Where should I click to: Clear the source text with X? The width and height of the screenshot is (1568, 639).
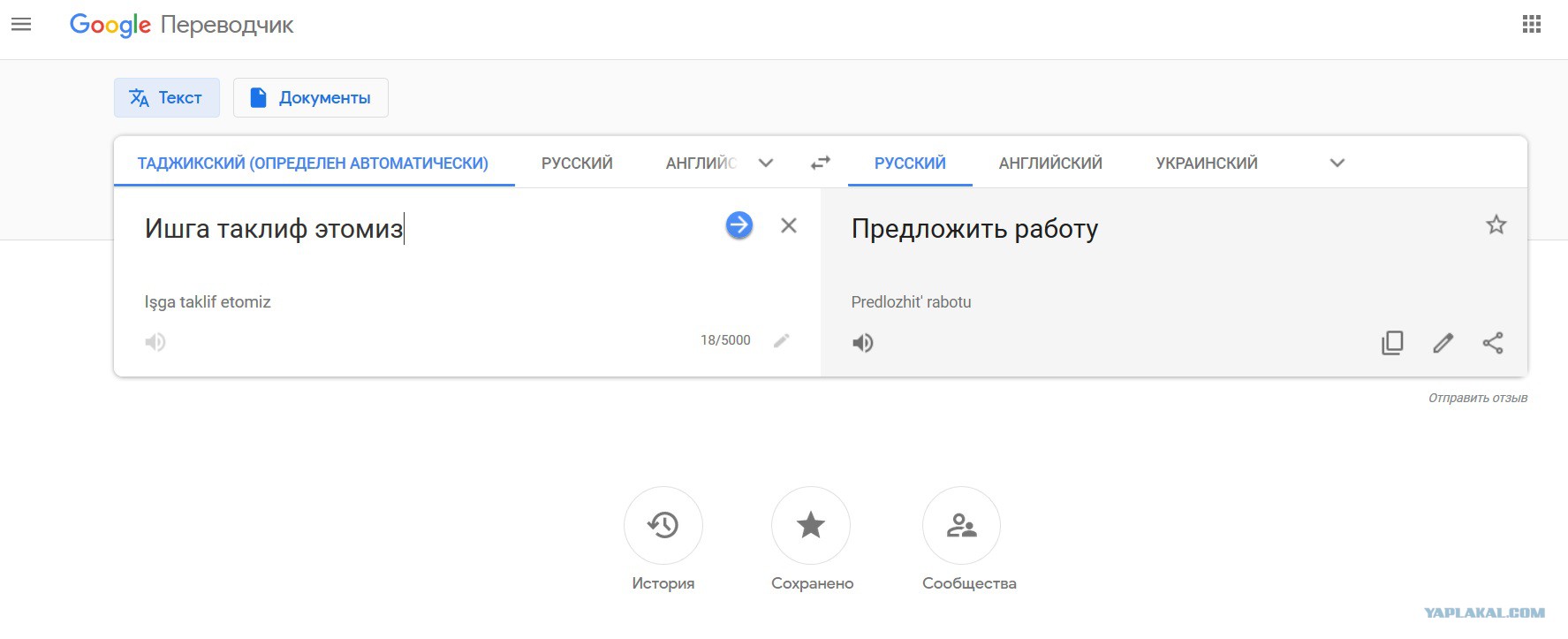[x=789, y=225]
